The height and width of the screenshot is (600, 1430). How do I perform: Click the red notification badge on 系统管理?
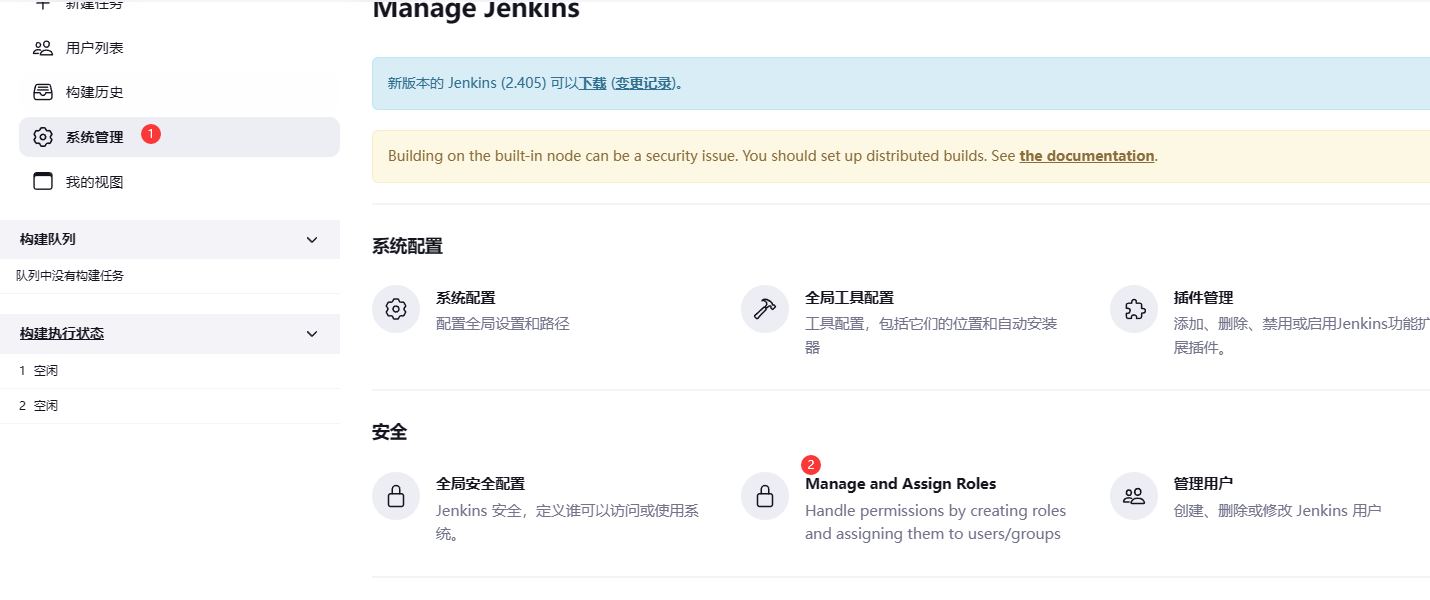pos(151,133)
